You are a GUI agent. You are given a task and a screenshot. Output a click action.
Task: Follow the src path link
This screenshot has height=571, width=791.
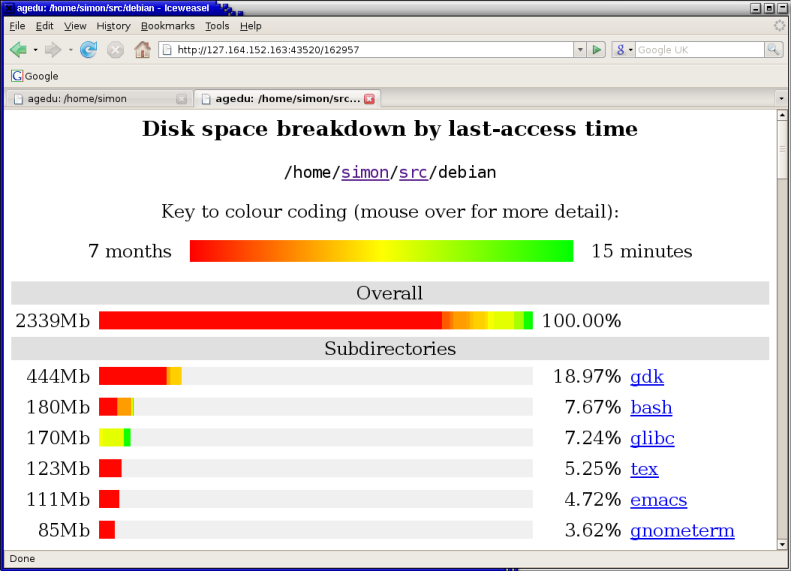click(413, 172)
